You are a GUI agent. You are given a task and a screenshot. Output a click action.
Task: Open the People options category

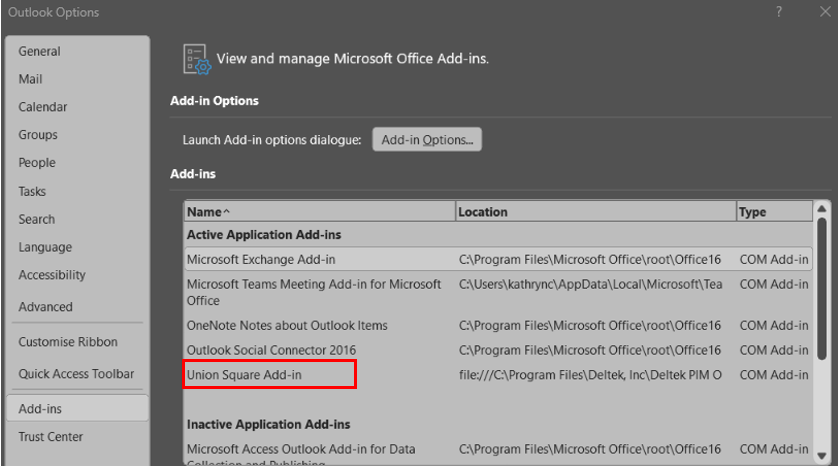(x=37, y=162)
